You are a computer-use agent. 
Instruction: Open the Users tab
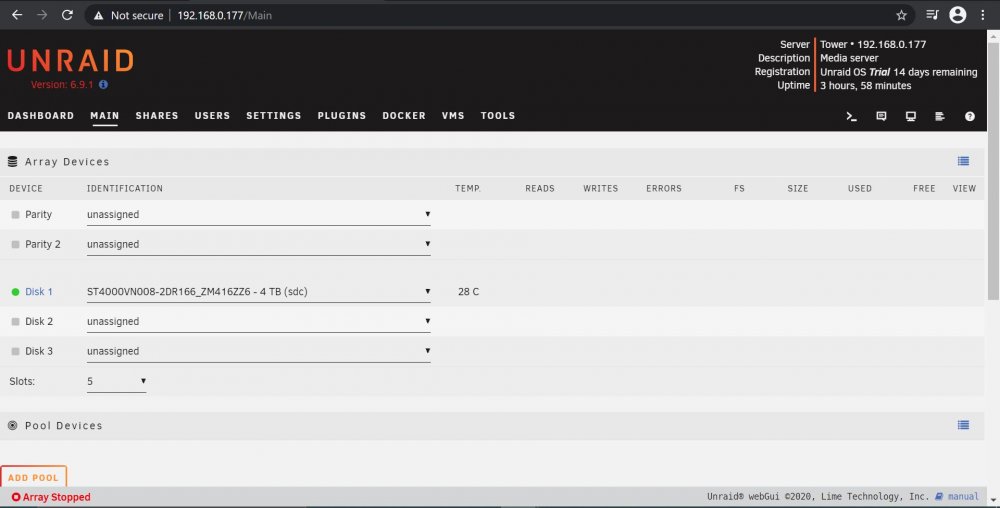pyautogui.click(x=212, y=115)
